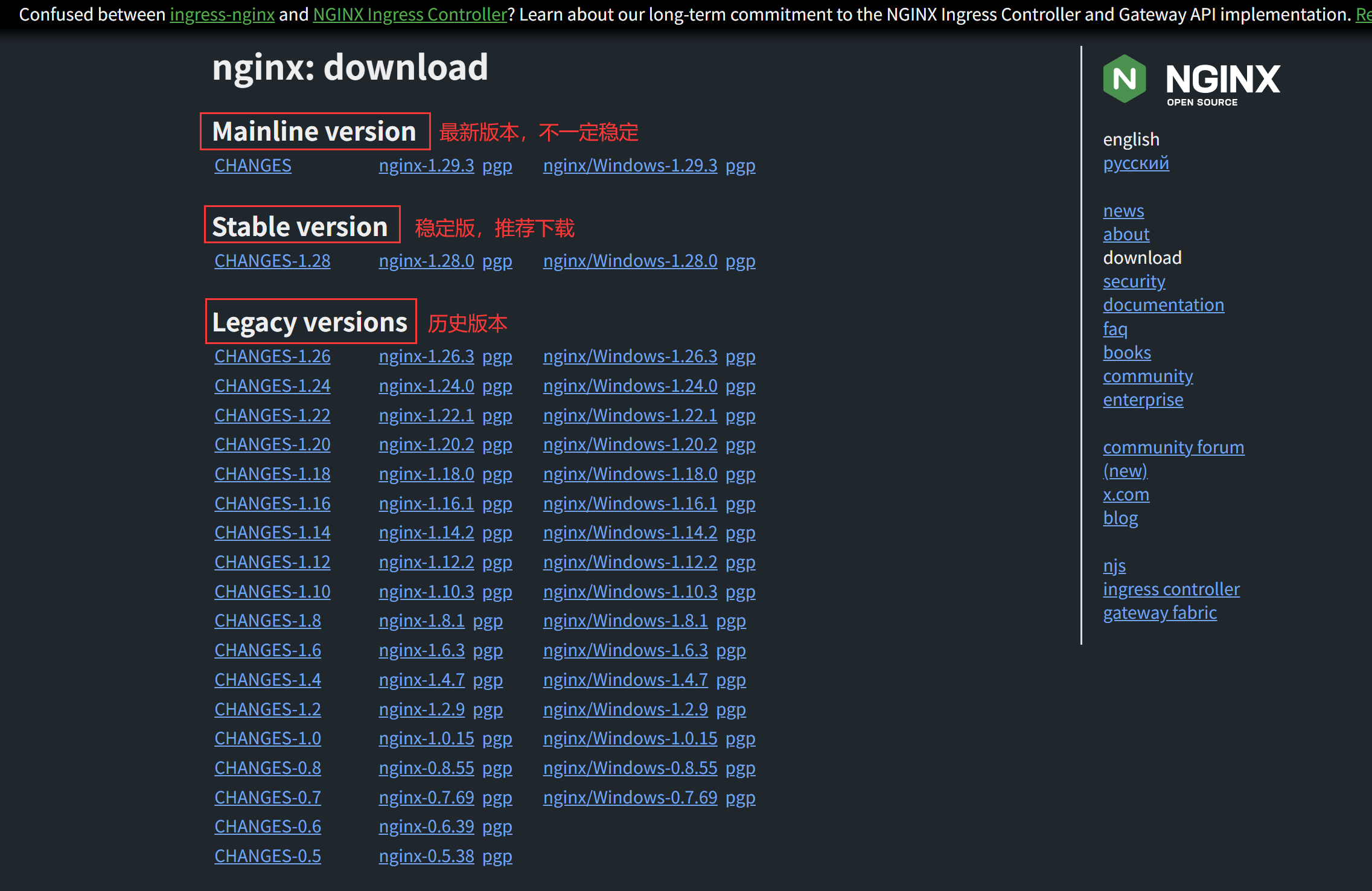Screen dimensions: 1372x891
Task: Download stable nginx-1.28.0 source
Action: (x=426, y=261)
